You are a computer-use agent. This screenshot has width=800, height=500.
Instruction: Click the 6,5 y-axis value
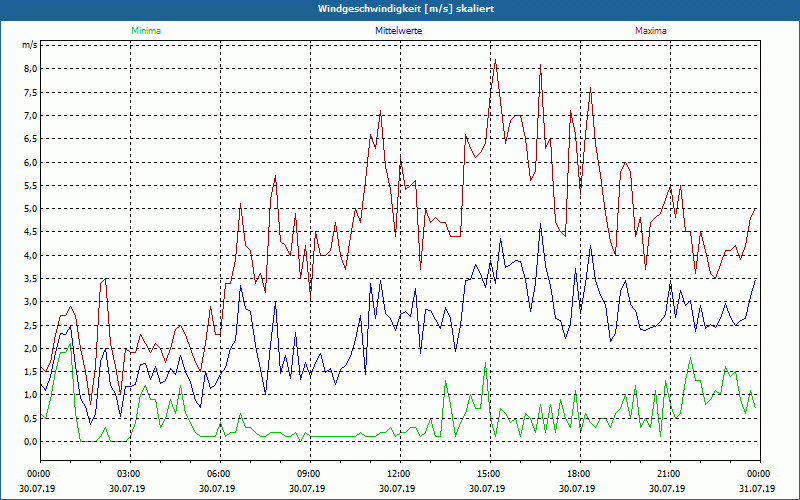[30, 139]
